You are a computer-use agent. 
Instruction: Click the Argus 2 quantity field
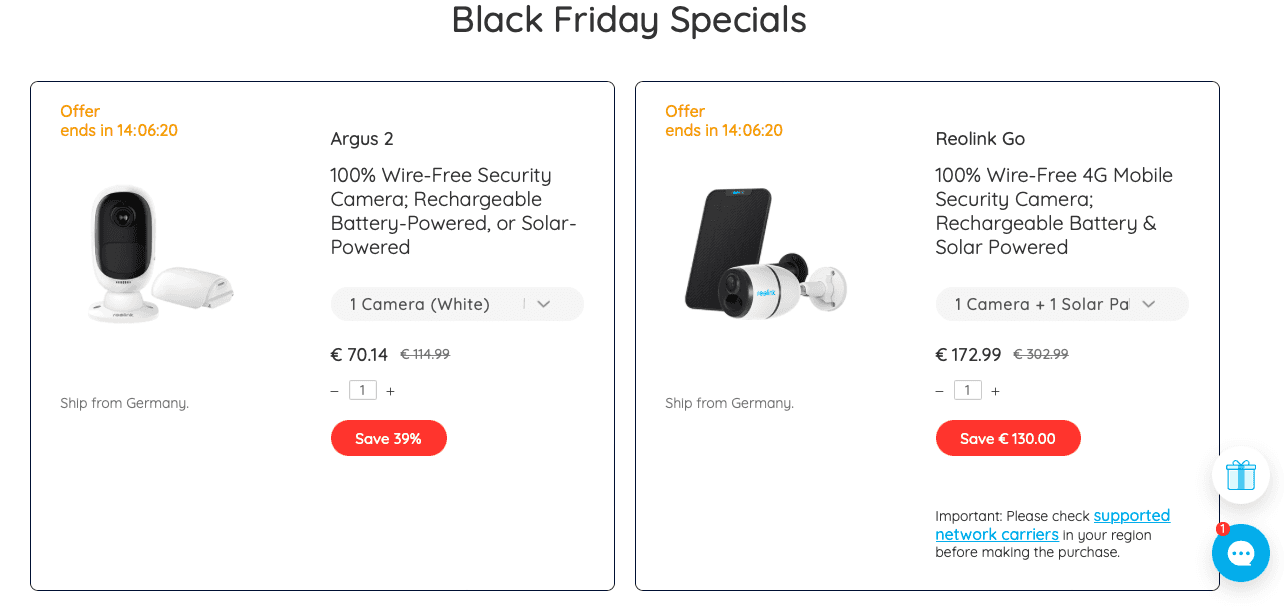(362, 390)
